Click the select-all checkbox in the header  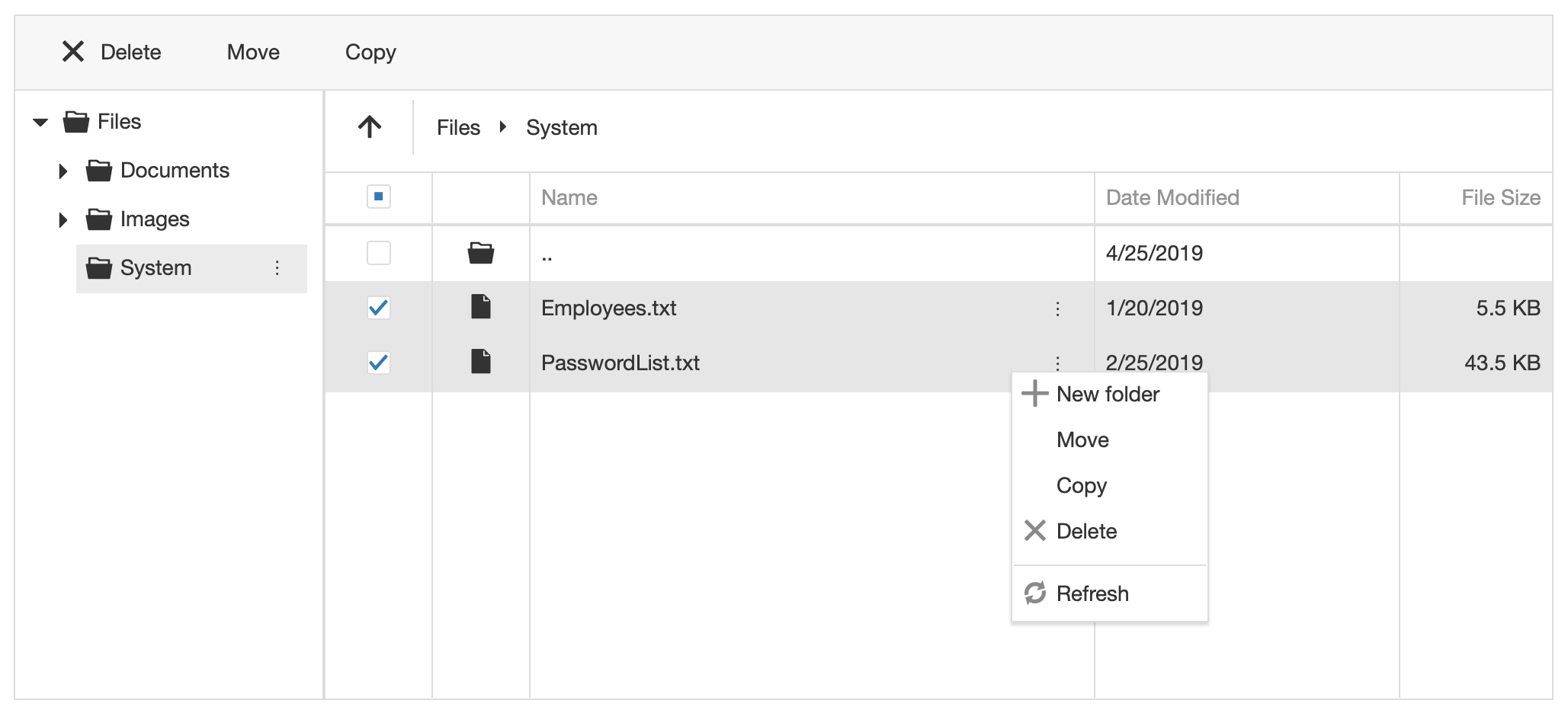coord(378,197)
